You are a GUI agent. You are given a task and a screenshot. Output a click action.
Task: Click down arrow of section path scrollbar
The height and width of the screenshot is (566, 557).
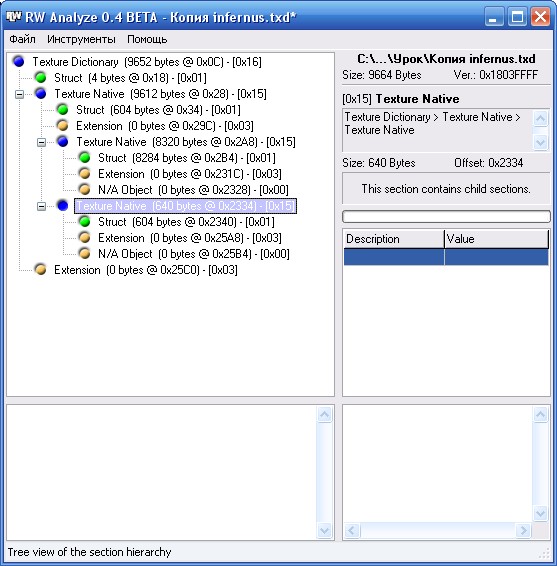tap(540, 142)
